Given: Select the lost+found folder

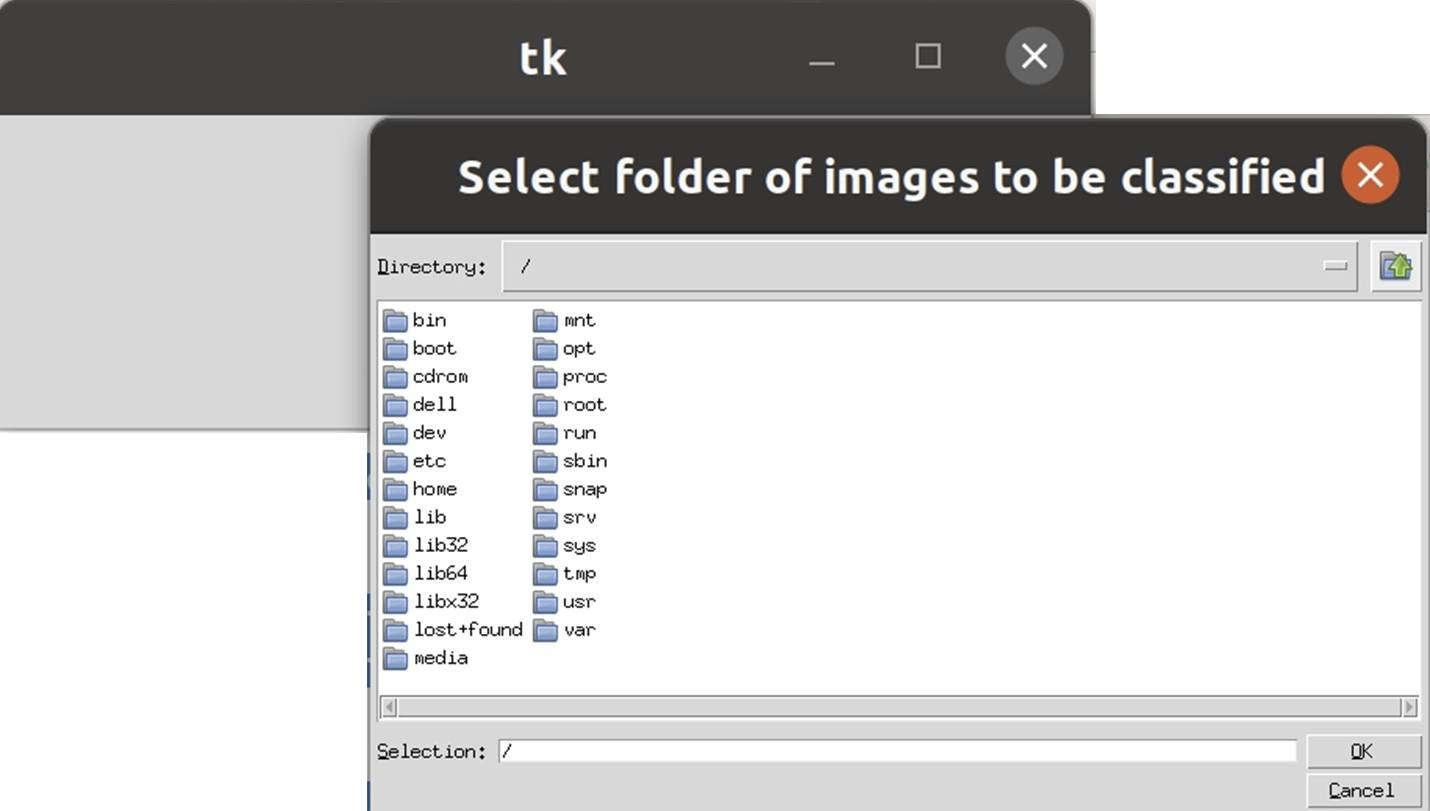Looking at the screenshot, I should click(x=467, y=630).
